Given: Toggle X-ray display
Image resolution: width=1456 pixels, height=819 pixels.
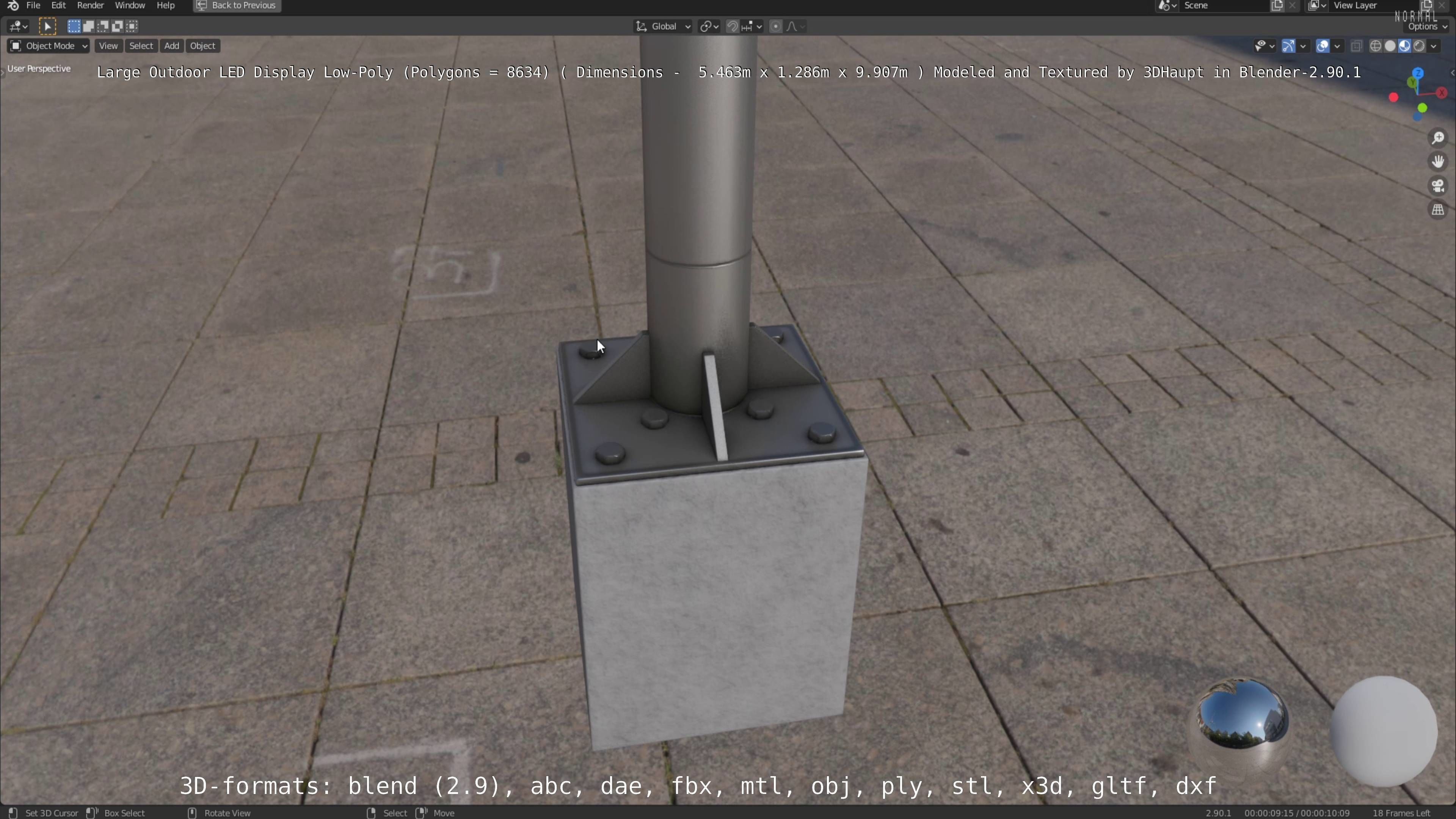Looking at the screenshot, I should point(1357,46).
